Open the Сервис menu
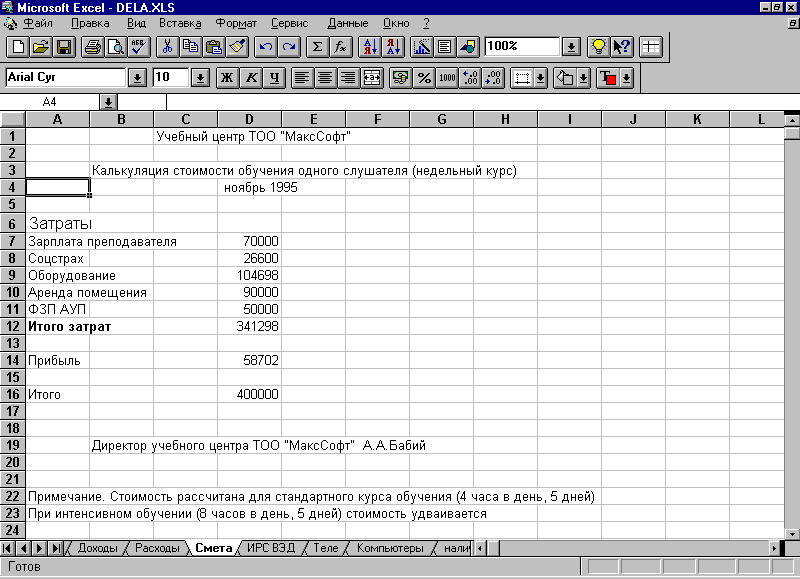800x579 pixels. pyautogui.click(x=289, y=23)
